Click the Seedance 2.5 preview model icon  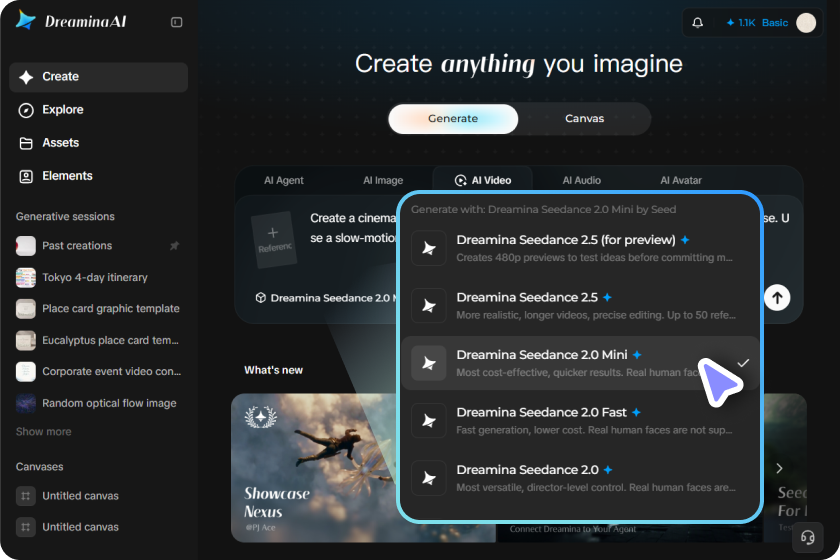(429, 248)
